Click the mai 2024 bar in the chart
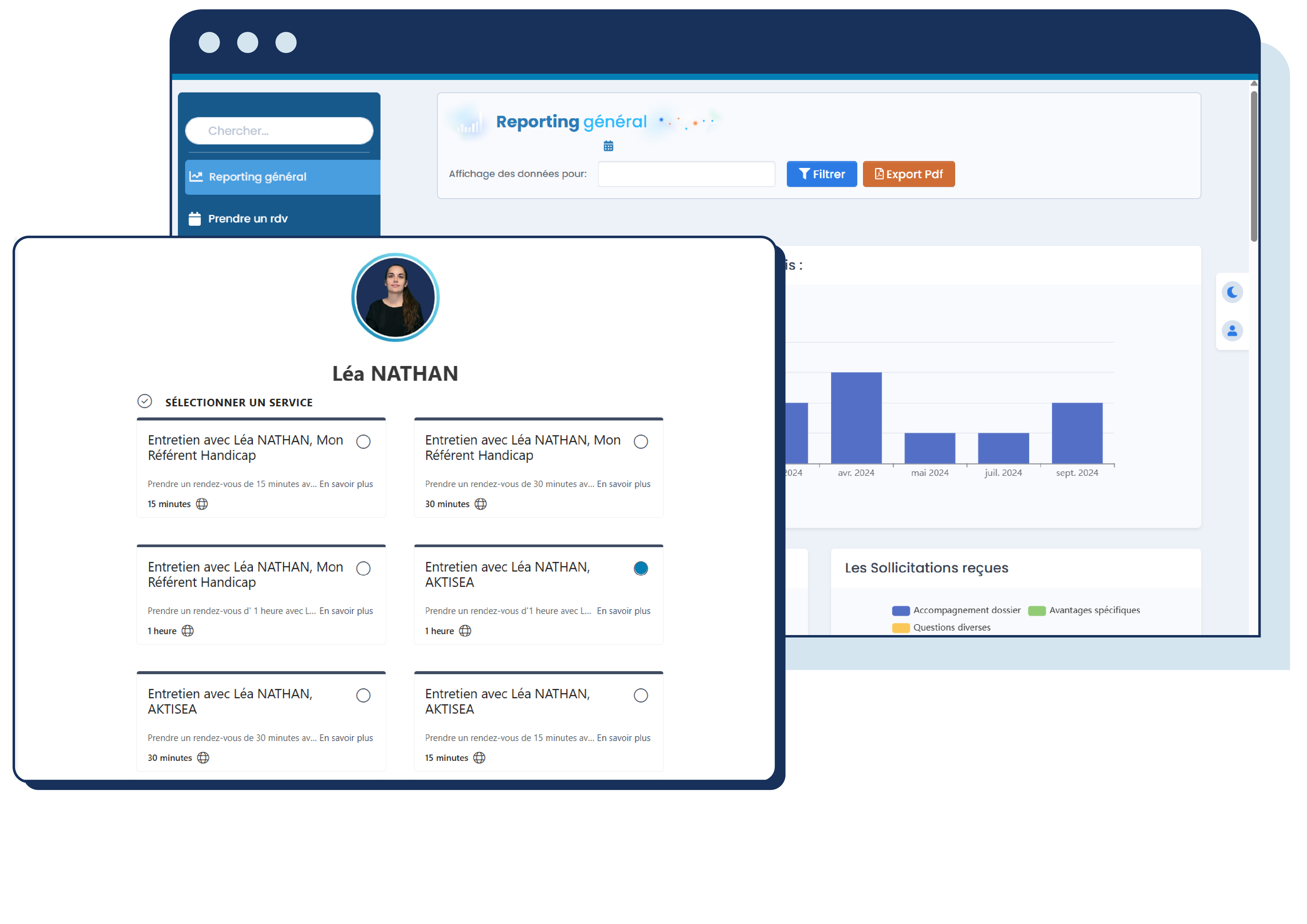Screen dimensions: 1307x924 point(930,448)
